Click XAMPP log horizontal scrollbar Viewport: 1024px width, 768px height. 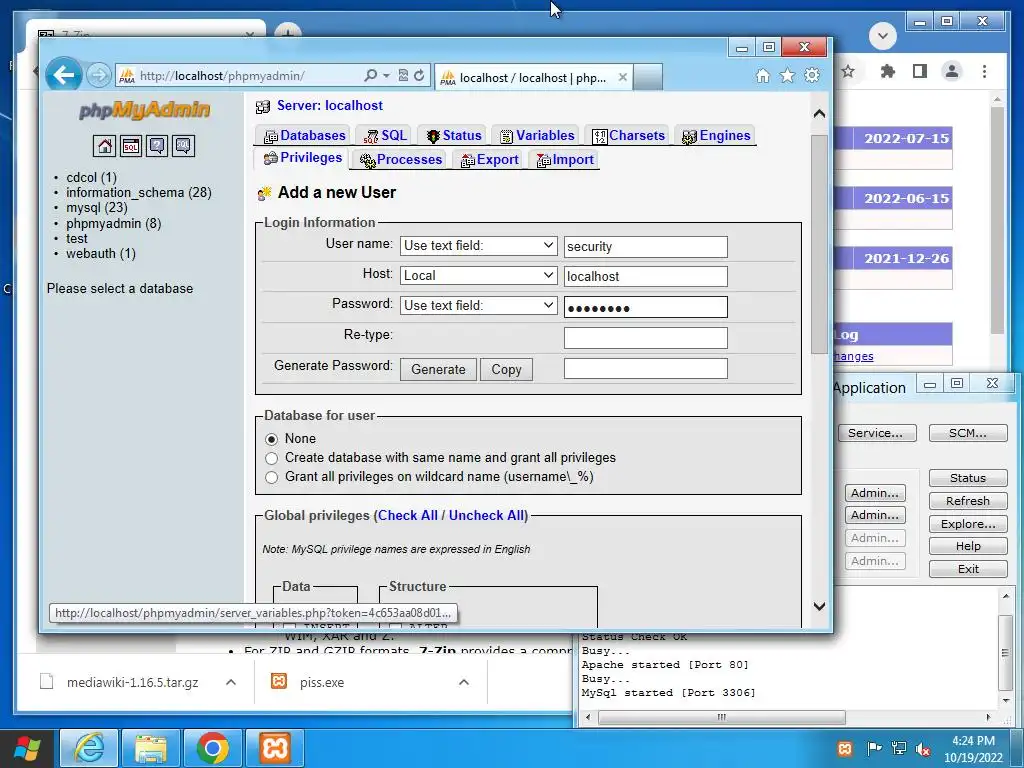[722, 717]
